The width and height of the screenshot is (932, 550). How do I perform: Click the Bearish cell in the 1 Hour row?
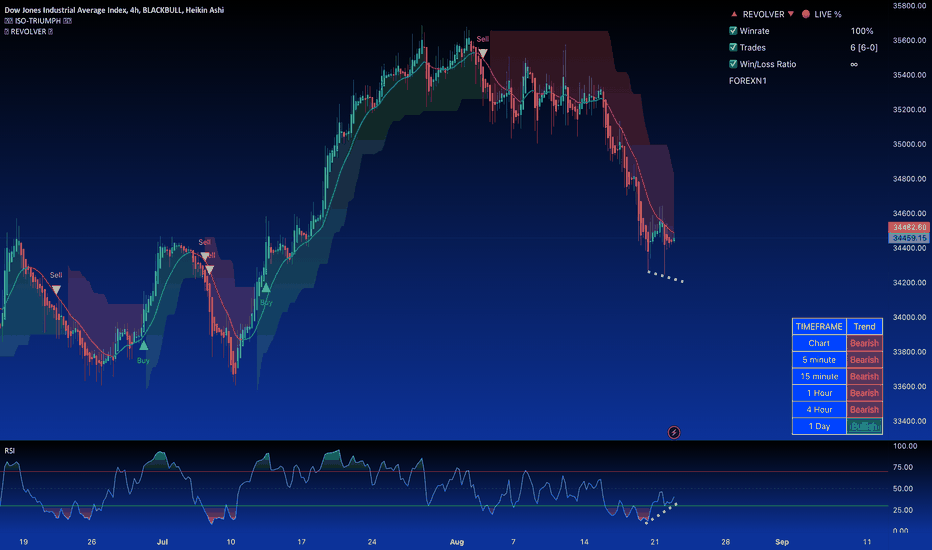point(864,393)
